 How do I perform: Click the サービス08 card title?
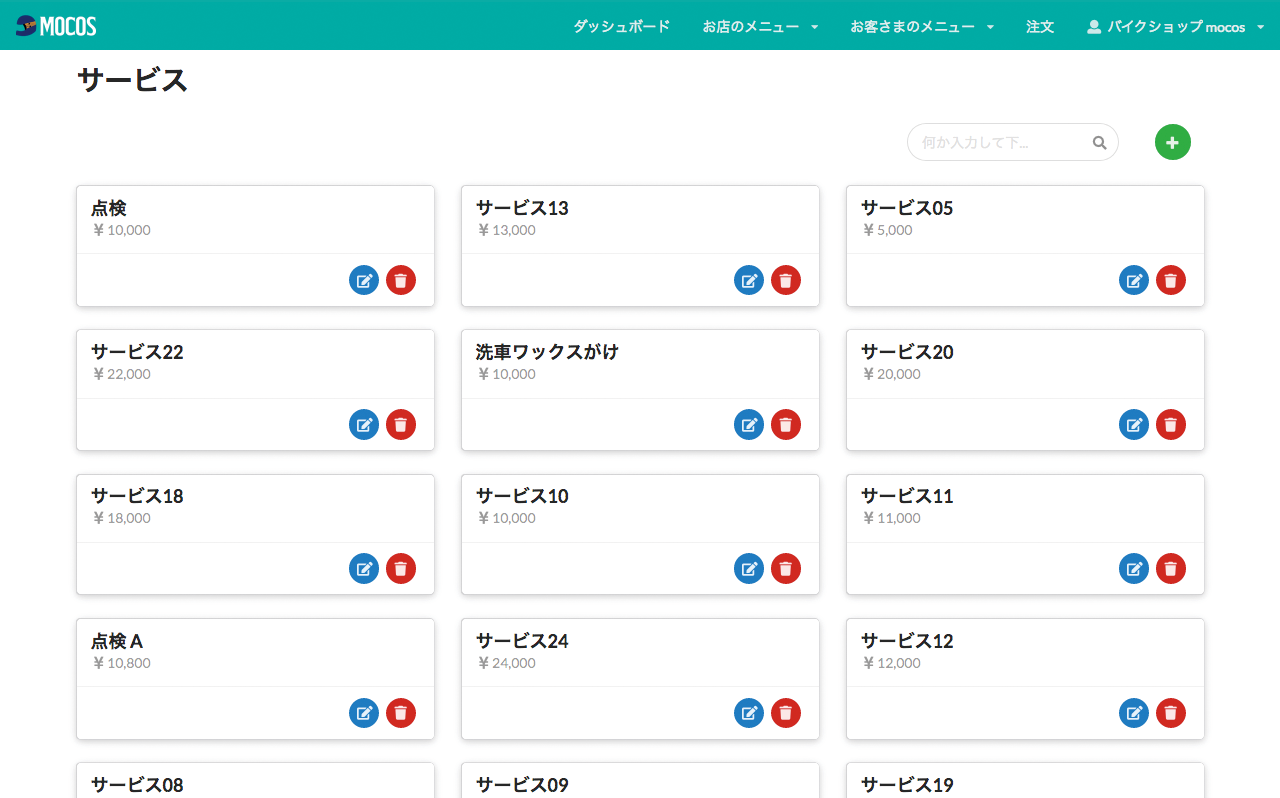click(x=137, y=785)
